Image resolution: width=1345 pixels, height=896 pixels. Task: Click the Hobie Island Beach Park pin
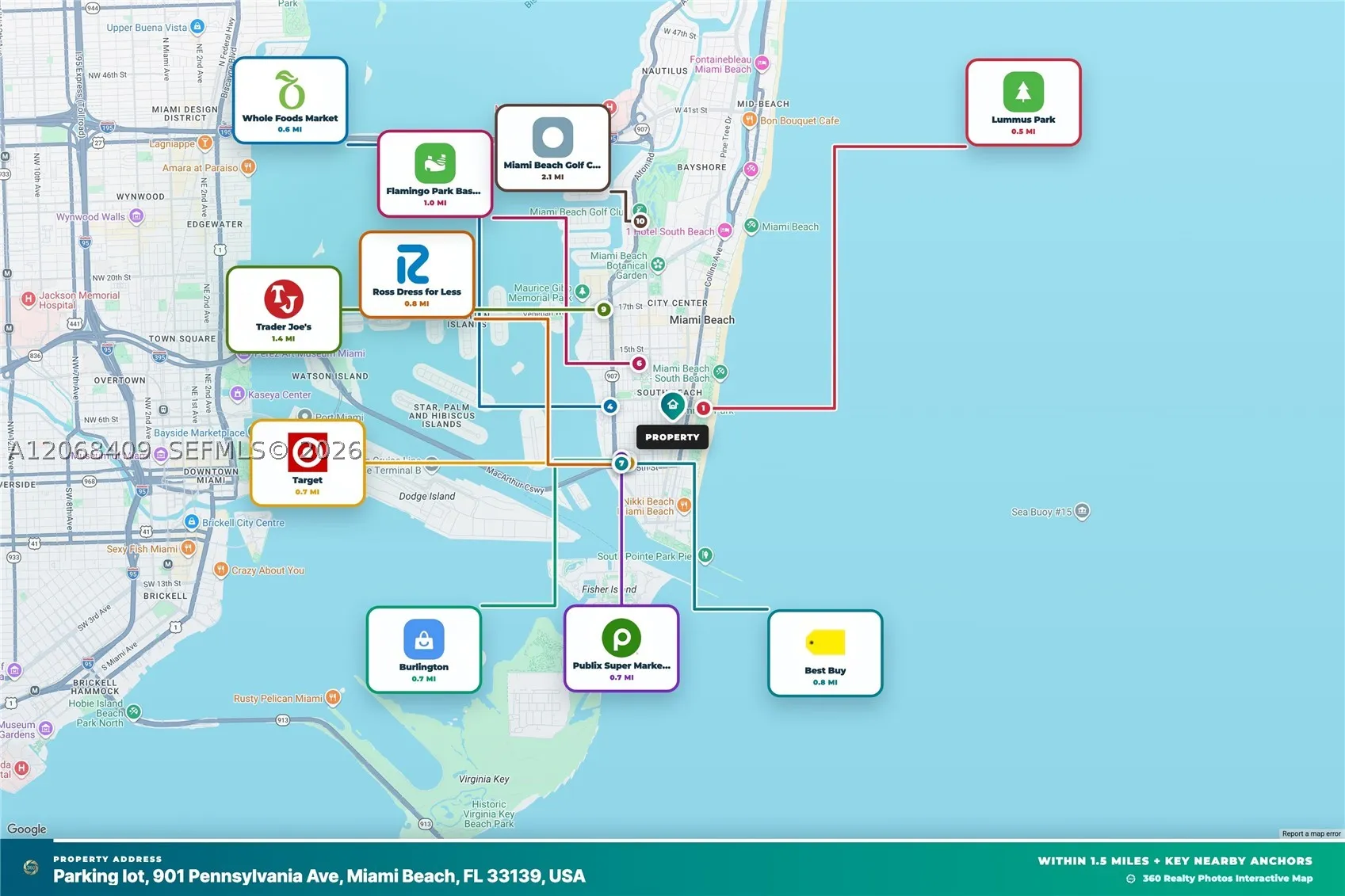coord(134,712)
